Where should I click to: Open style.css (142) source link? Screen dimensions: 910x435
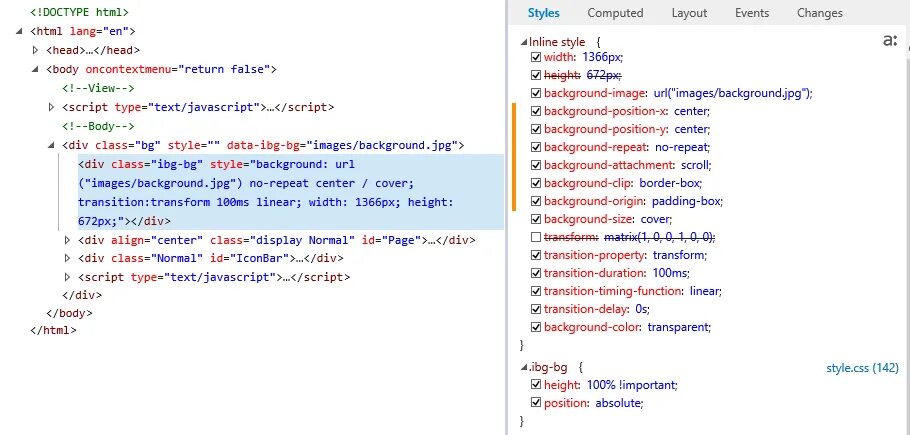tap(862, 368)
